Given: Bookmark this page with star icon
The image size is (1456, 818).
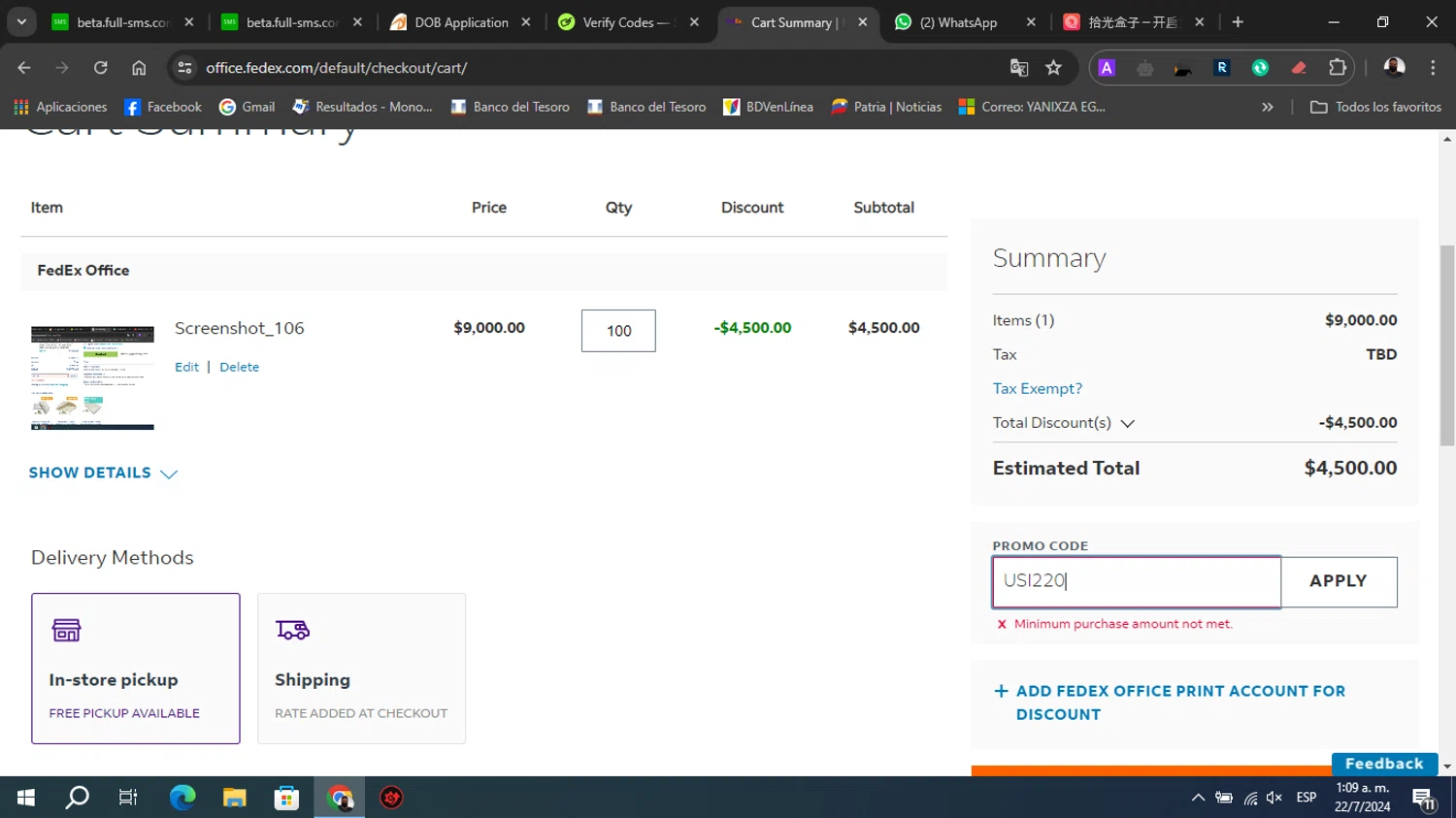Looking at the screenshot, I should [1054, 68].
